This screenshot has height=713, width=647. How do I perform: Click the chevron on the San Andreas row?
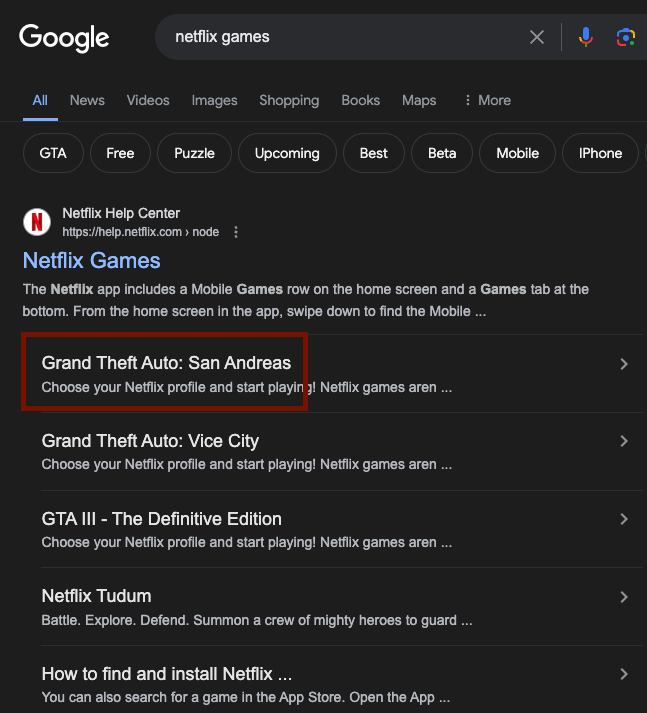624,364
